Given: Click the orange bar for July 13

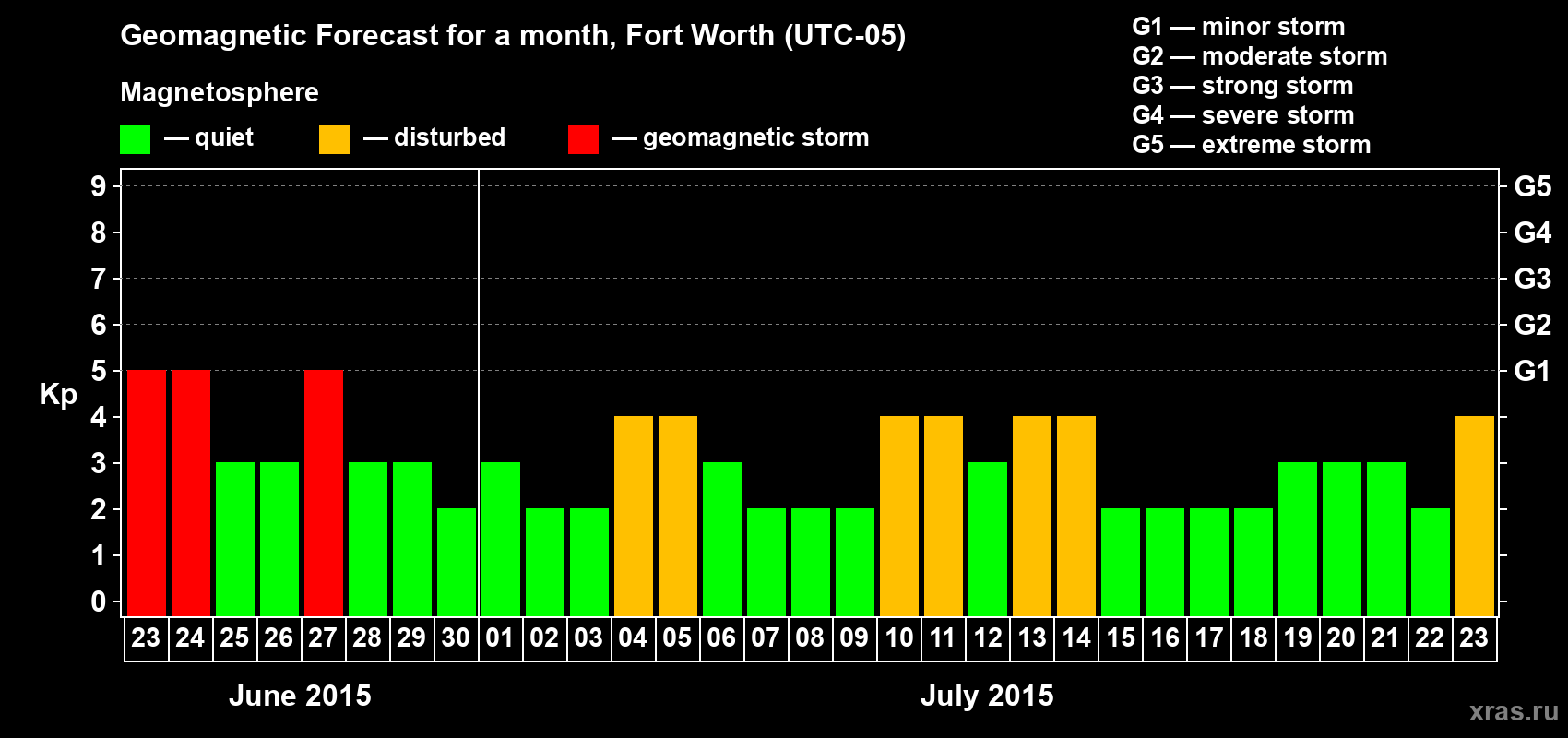Looking at the screenshot, I should tap(1032, 516).
